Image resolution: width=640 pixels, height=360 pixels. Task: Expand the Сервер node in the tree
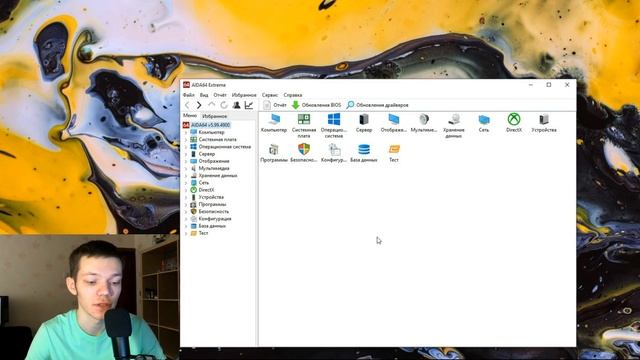coord(186,154)
